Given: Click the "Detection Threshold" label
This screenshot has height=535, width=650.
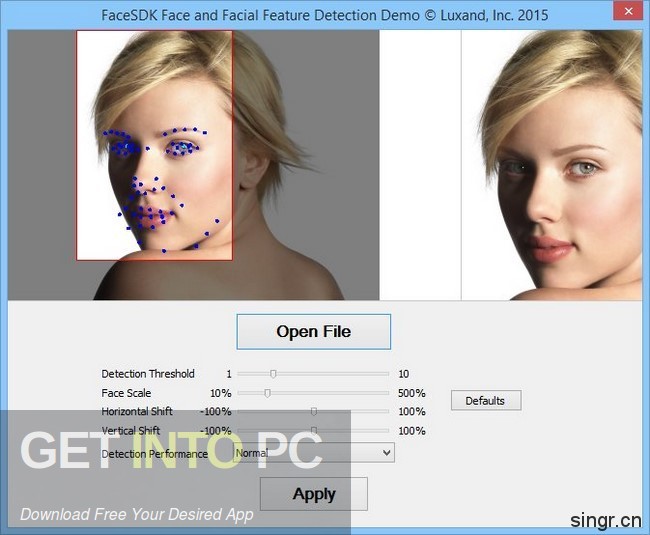Looking at the screenshot, I should tap(148, 374).
